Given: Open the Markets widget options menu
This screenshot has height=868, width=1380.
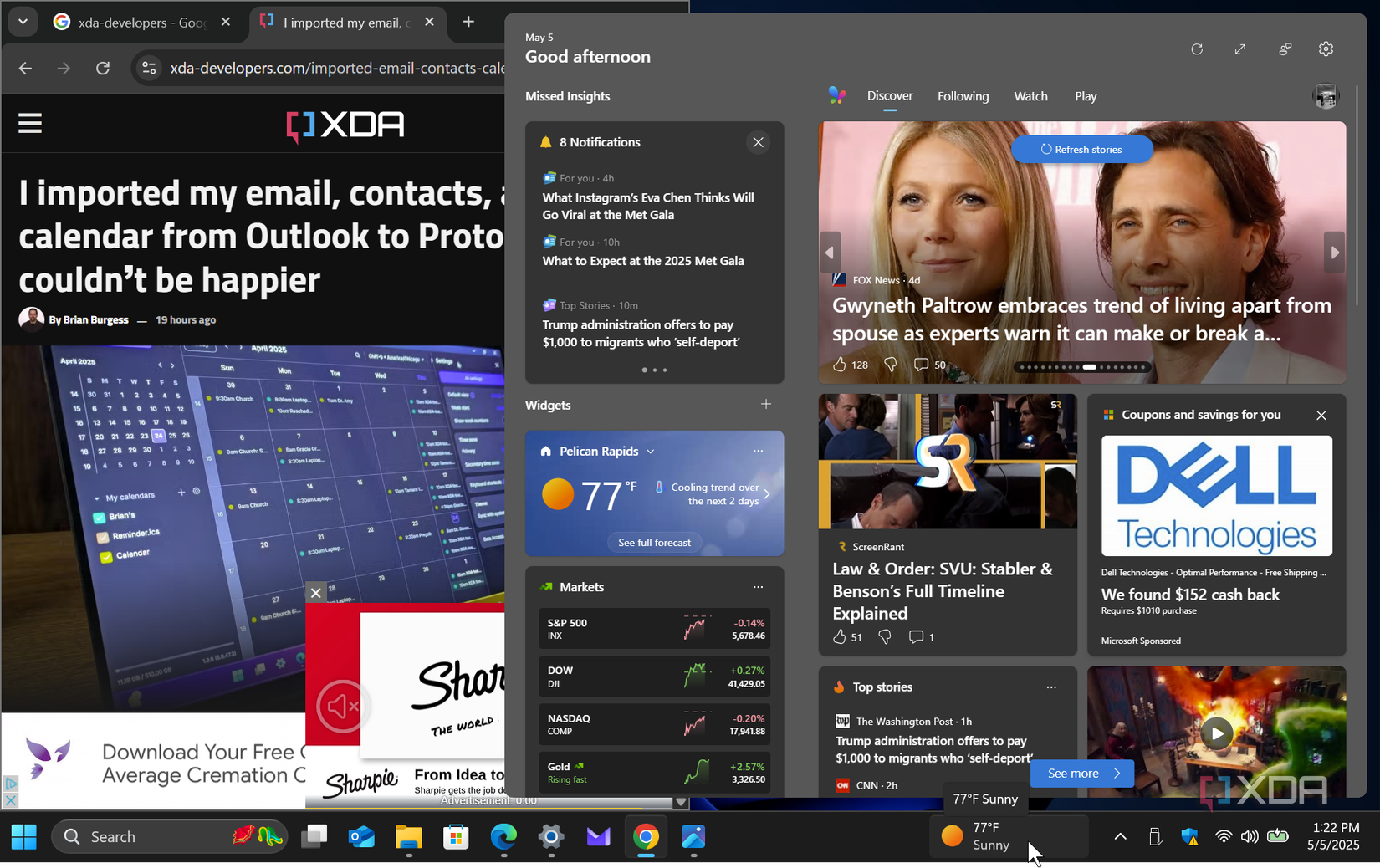Looking at the screenshot, I should [x=758, y=586].
